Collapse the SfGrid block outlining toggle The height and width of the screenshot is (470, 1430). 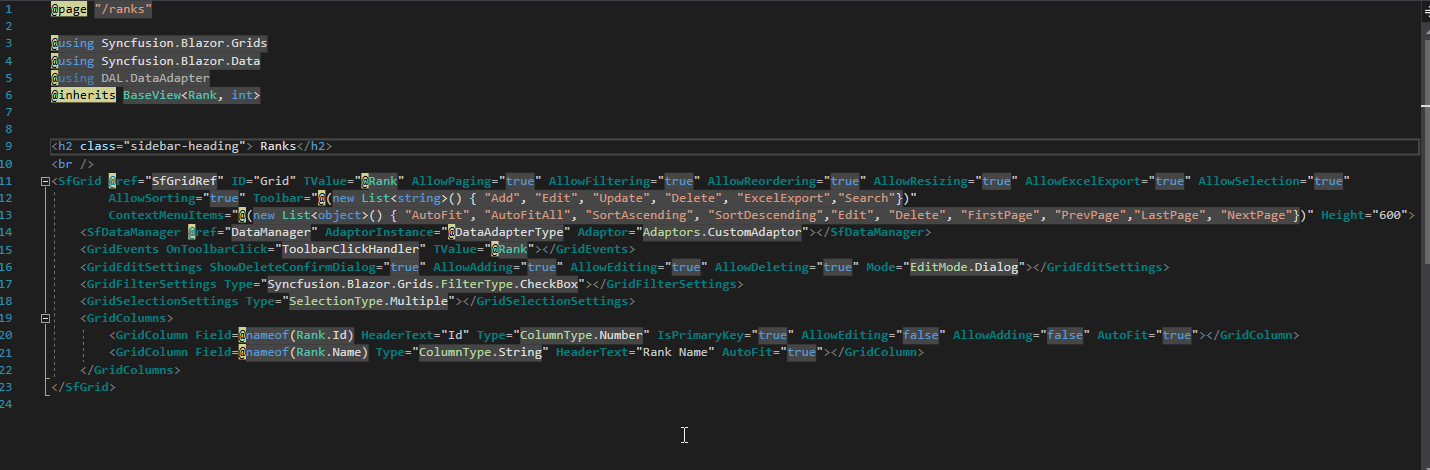(x=45, y=181)
